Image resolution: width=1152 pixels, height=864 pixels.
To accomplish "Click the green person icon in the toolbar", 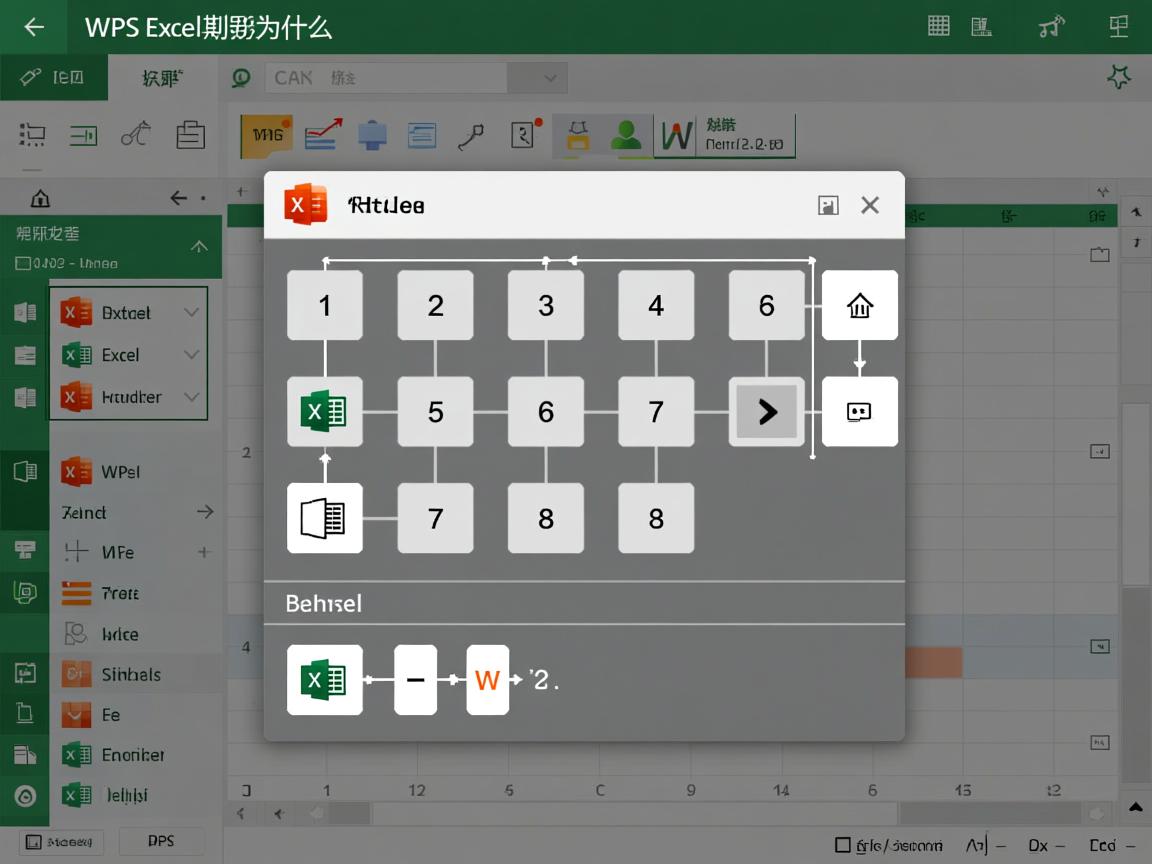I will (627, 133).
